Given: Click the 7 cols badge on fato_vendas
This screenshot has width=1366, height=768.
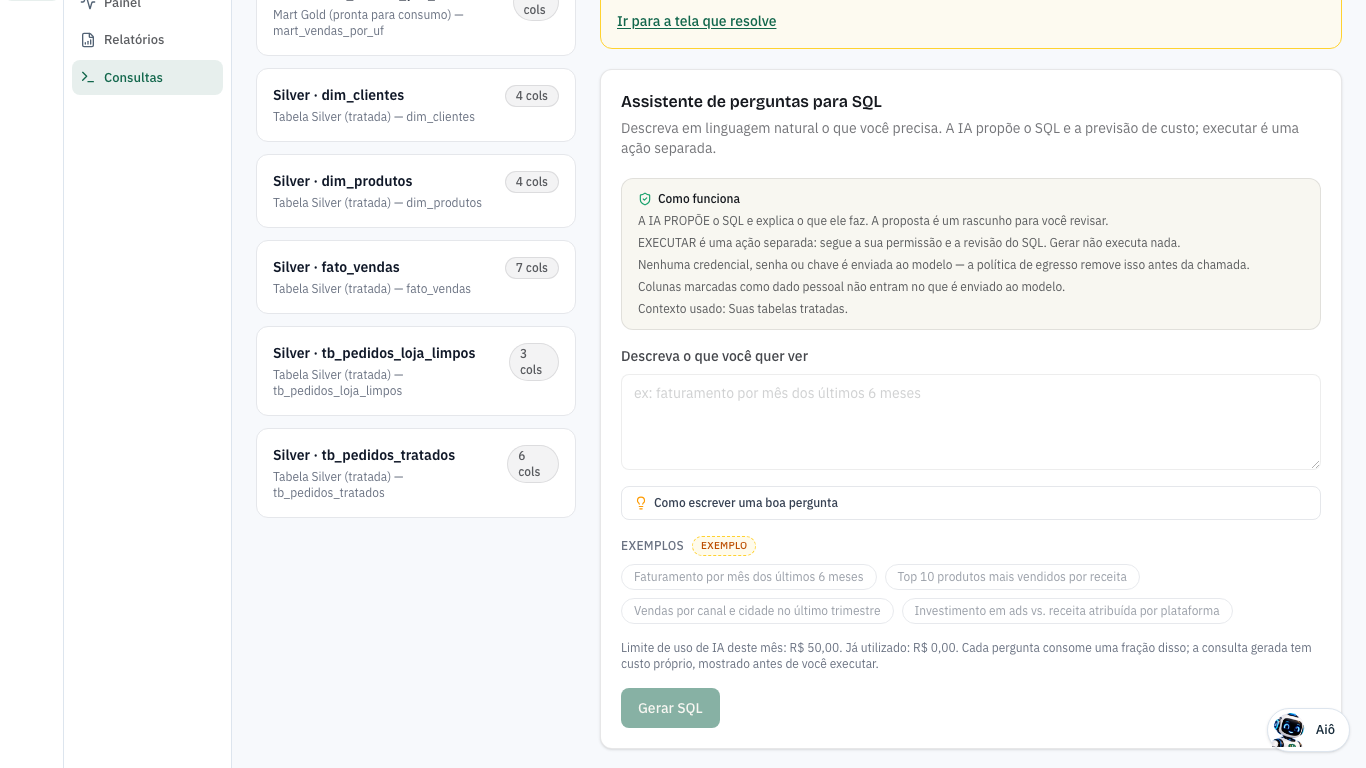Looking at the screenshot, I should [x=532, y=268].
